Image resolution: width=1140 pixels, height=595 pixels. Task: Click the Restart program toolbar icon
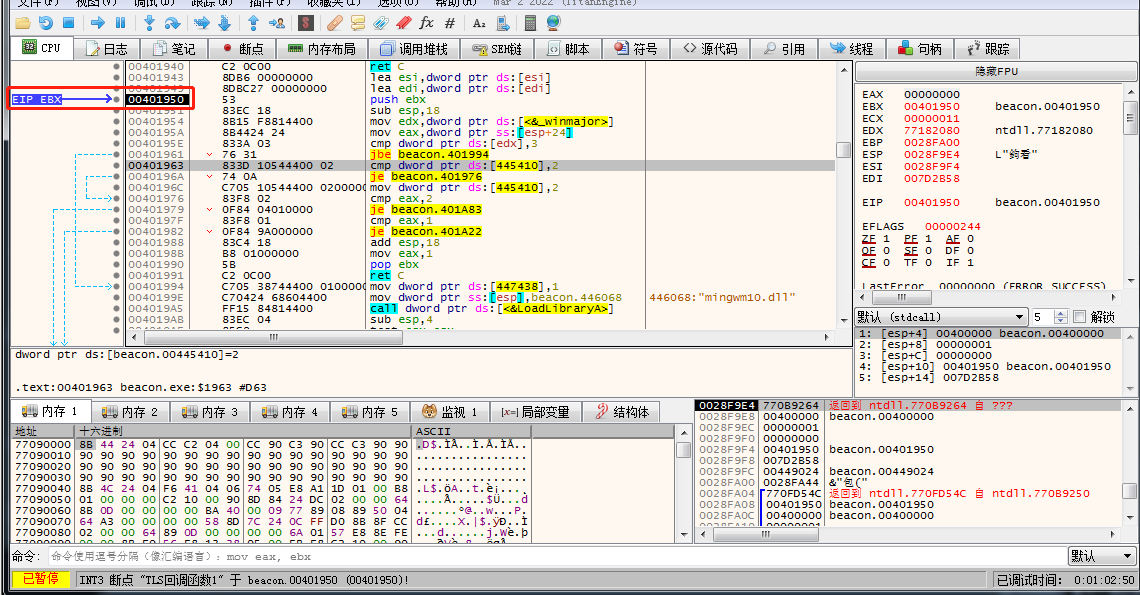pyautogui.click(x=46, y=22)
